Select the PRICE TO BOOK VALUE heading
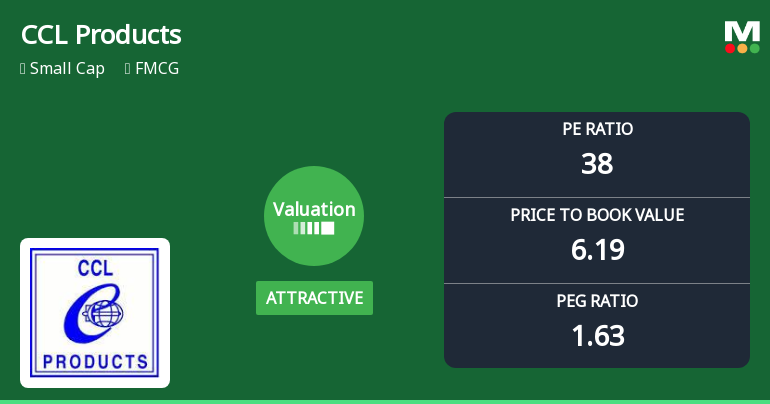The height and width of the screenshot is (404, 770). click(597, 215)
